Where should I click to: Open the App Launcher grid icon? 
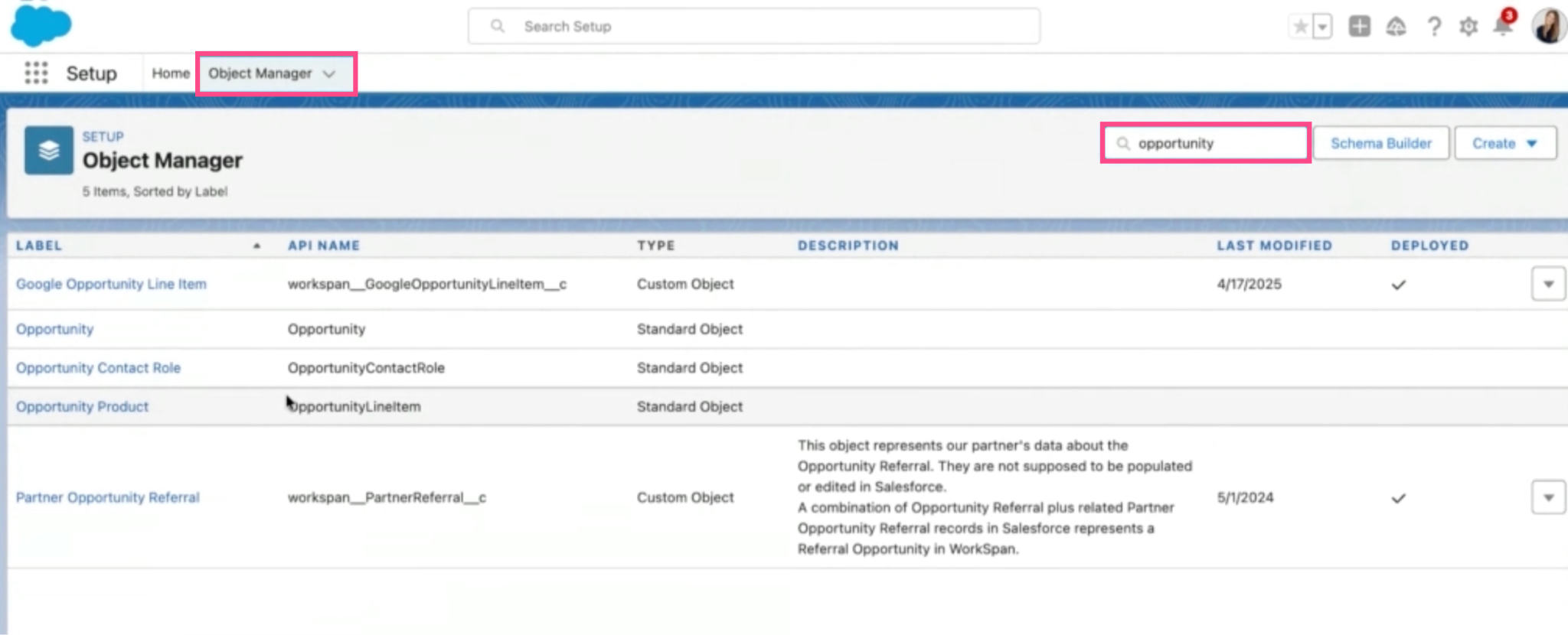[36, 73]
